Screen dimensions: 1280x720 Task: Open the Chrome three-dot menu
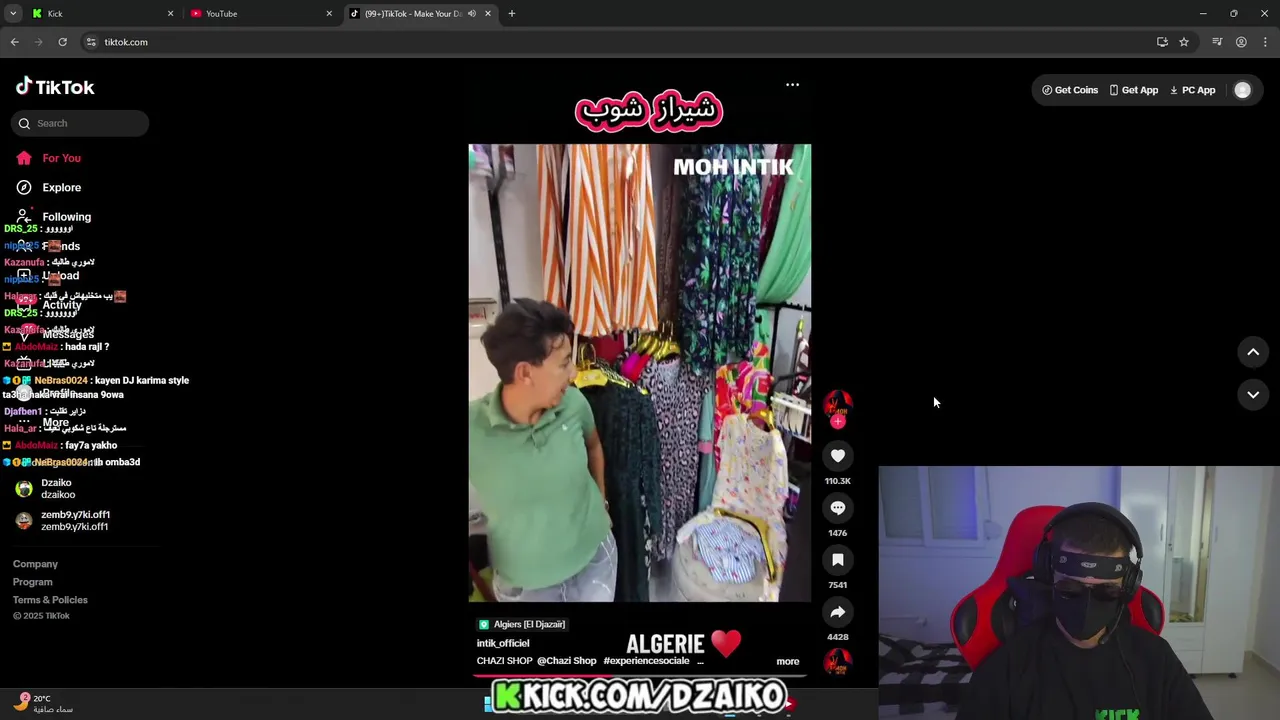click(1266, 42)
